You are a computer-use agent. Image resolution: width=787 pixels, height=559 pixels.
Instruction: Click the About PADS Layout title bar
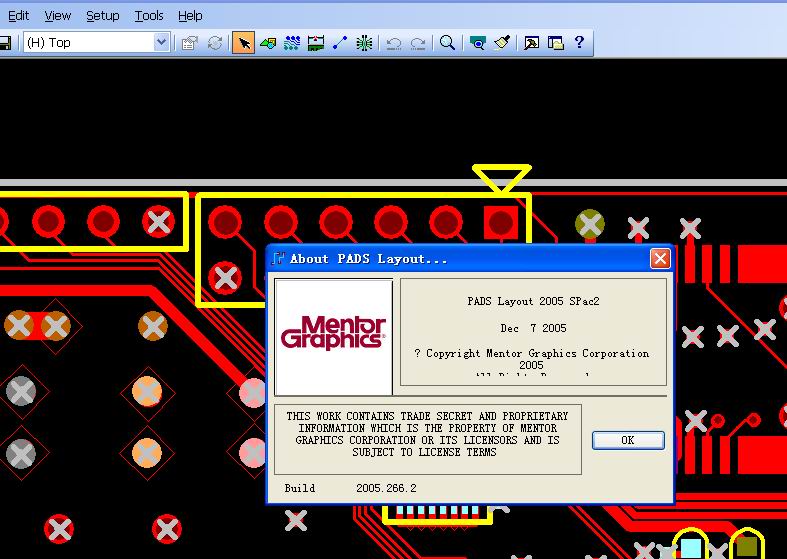(x=470, y=259)
